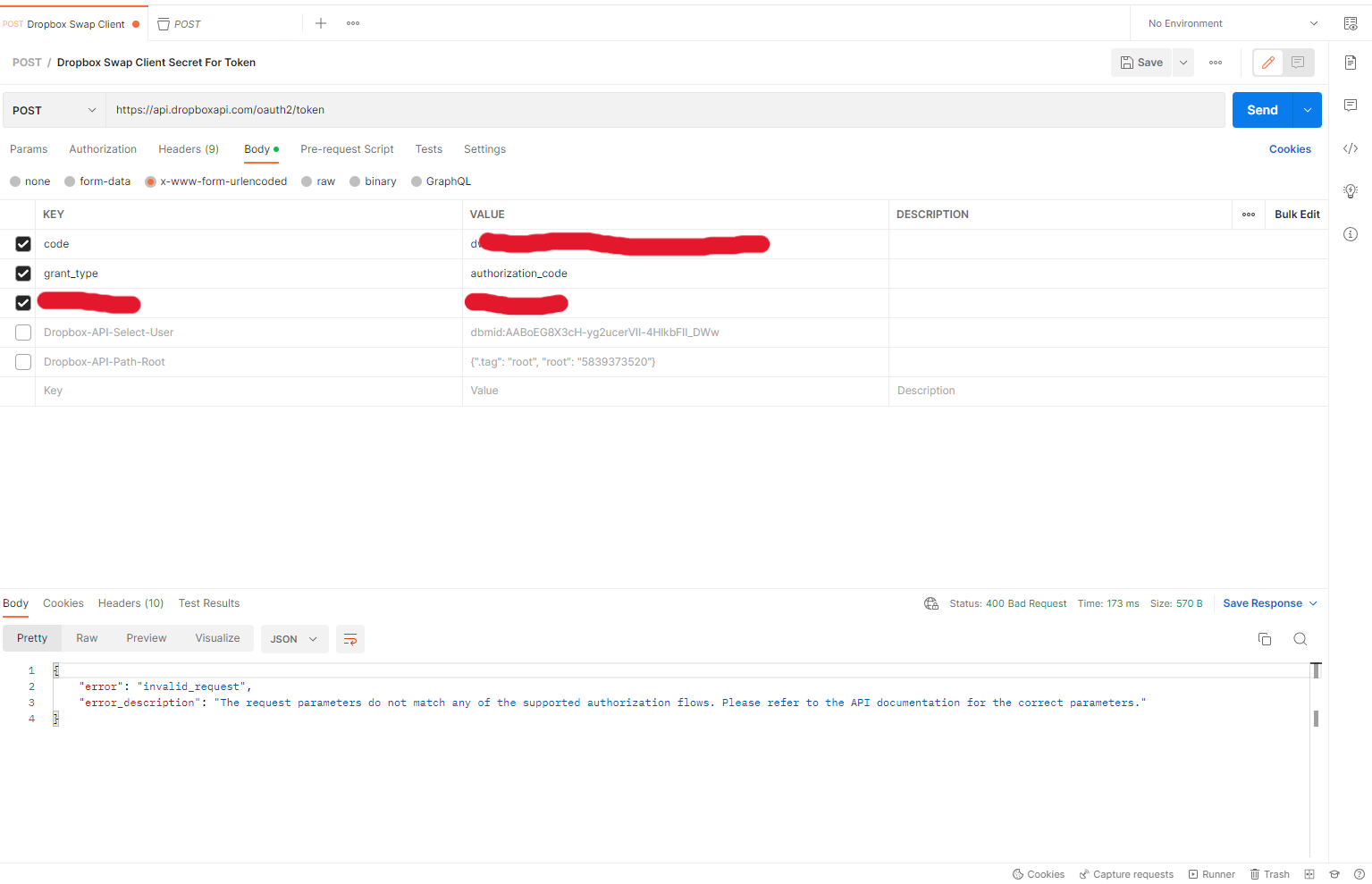Open Save options dropdown arrow

[1183, 63]
